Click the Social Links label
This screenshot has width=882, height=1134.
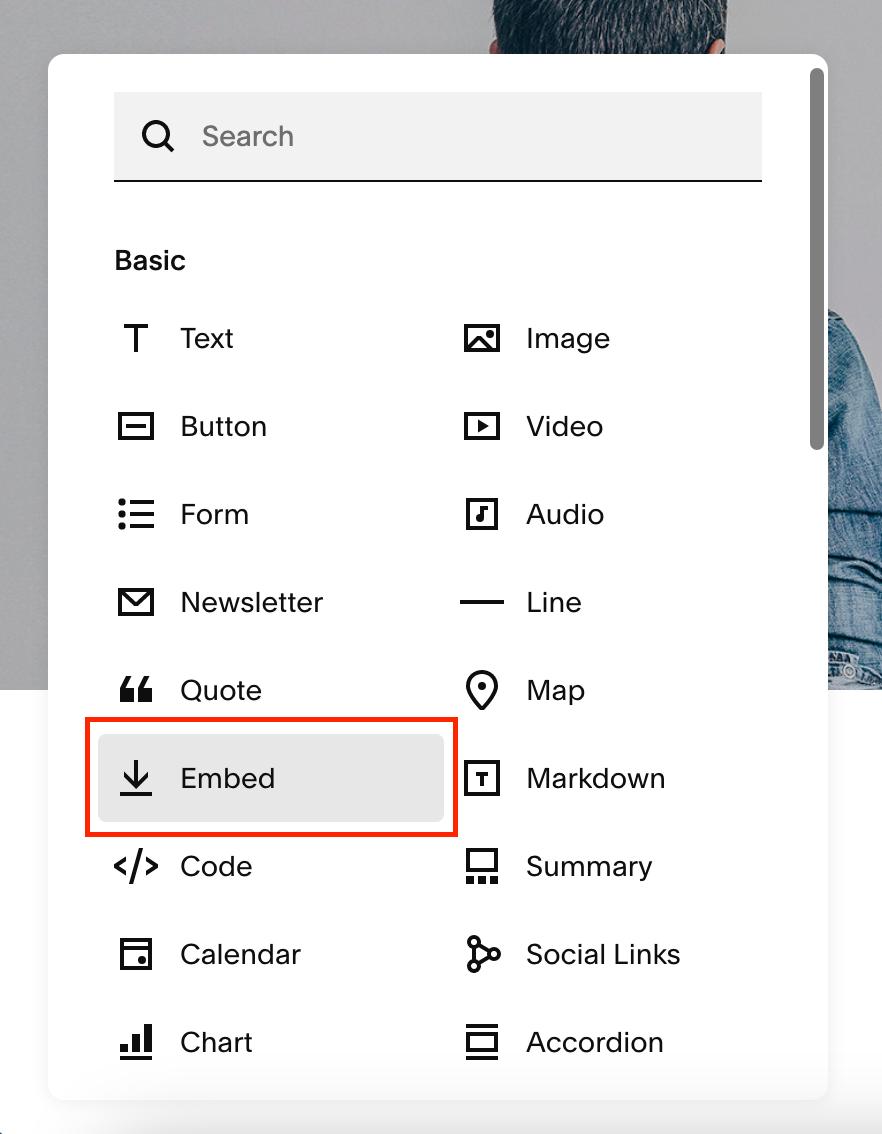tap(603, 955)
